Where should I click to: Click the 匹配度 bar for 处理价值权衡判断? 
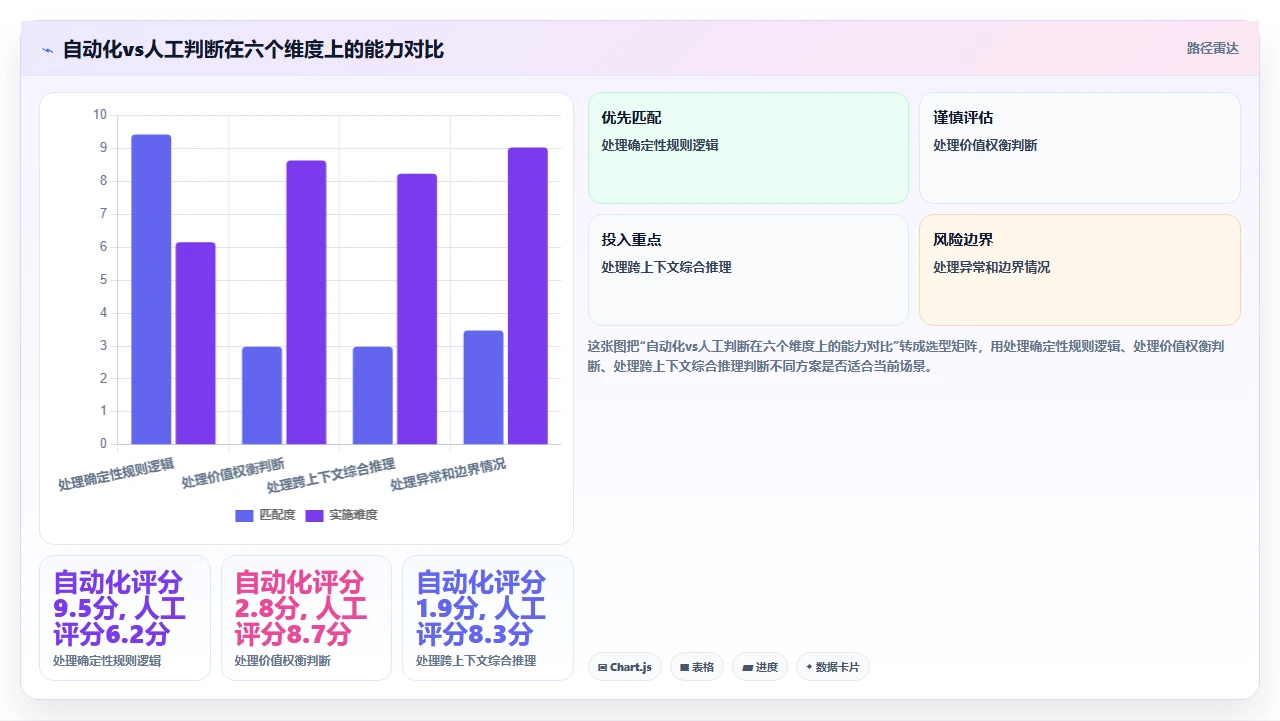[x=262, y=395]
